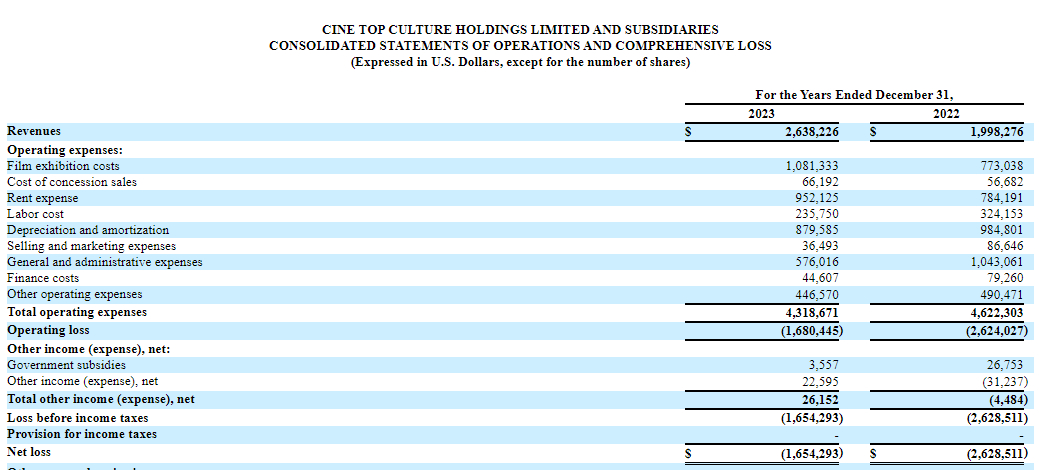Click the 'Depreciation and amortization' label
The height and width of the screenshot is (470, 1039).
[x=87, y=230]
